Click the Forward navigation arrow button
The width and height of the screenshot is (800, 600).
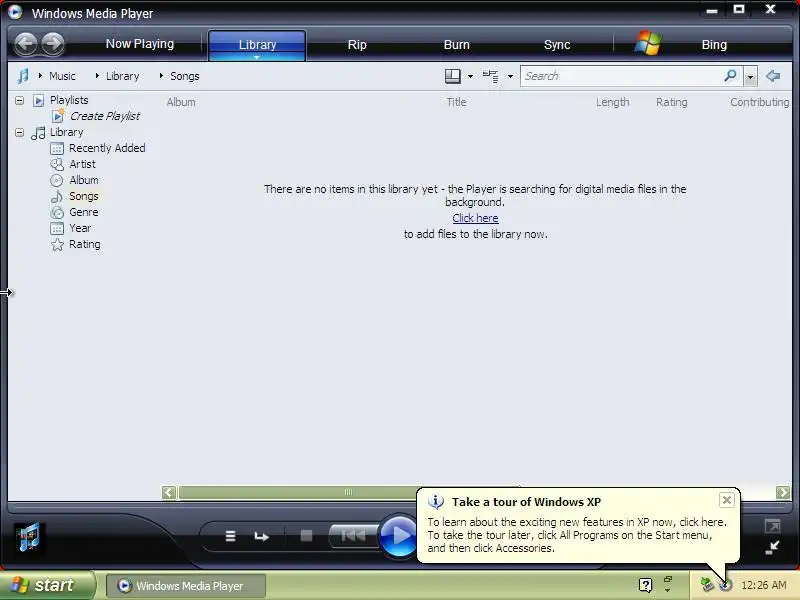click(53, 44)
